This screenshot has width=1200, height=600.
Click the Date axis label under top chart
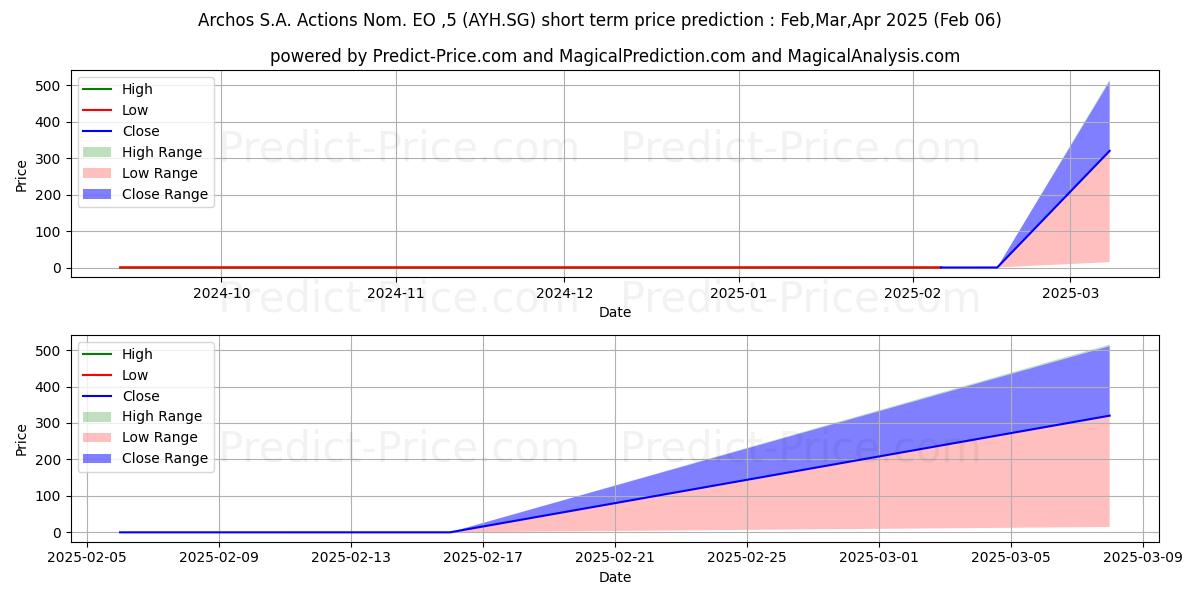tap(614, 312)
